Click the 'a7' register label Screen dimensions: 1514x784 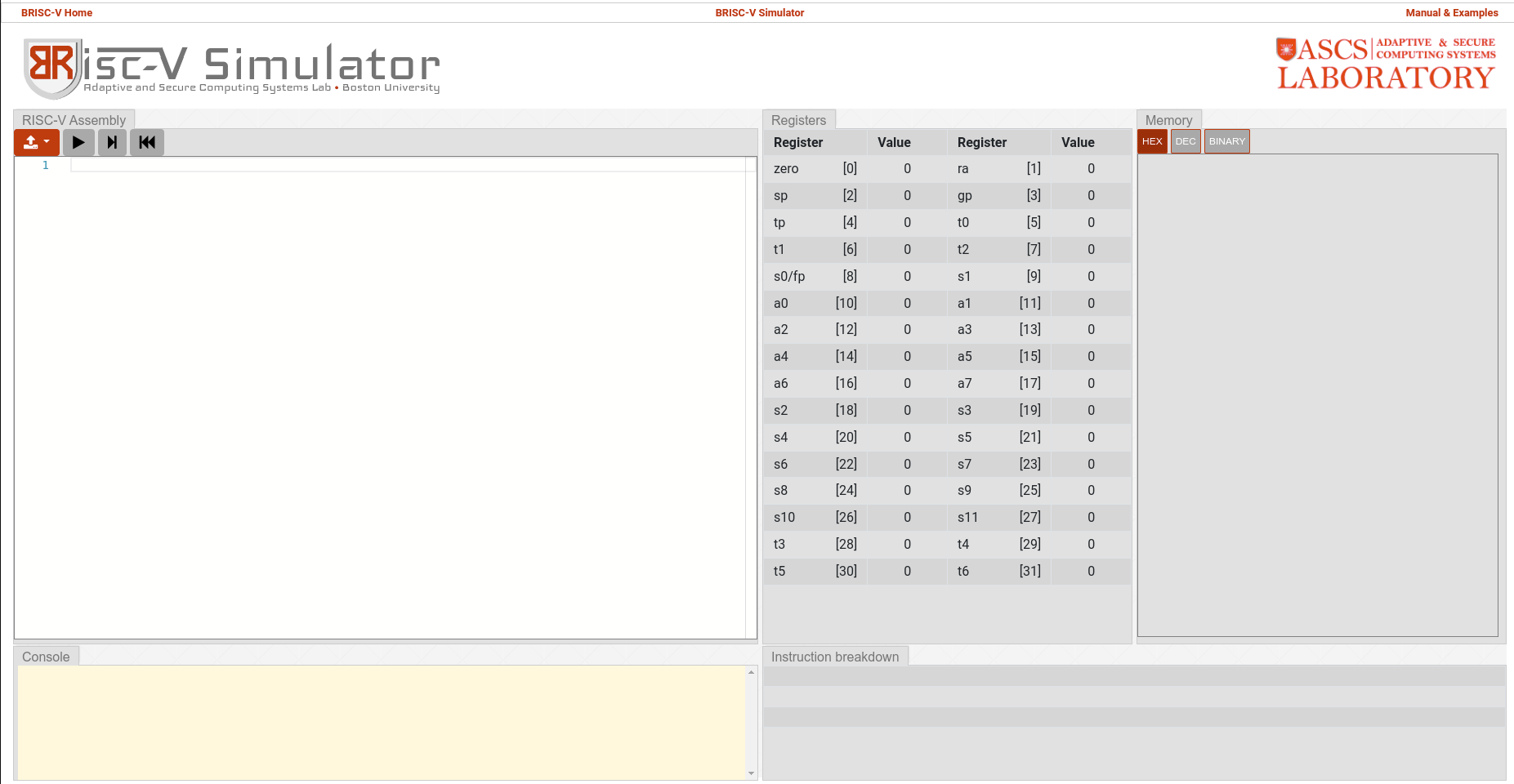pyautogui.click(x=964, y=384)
